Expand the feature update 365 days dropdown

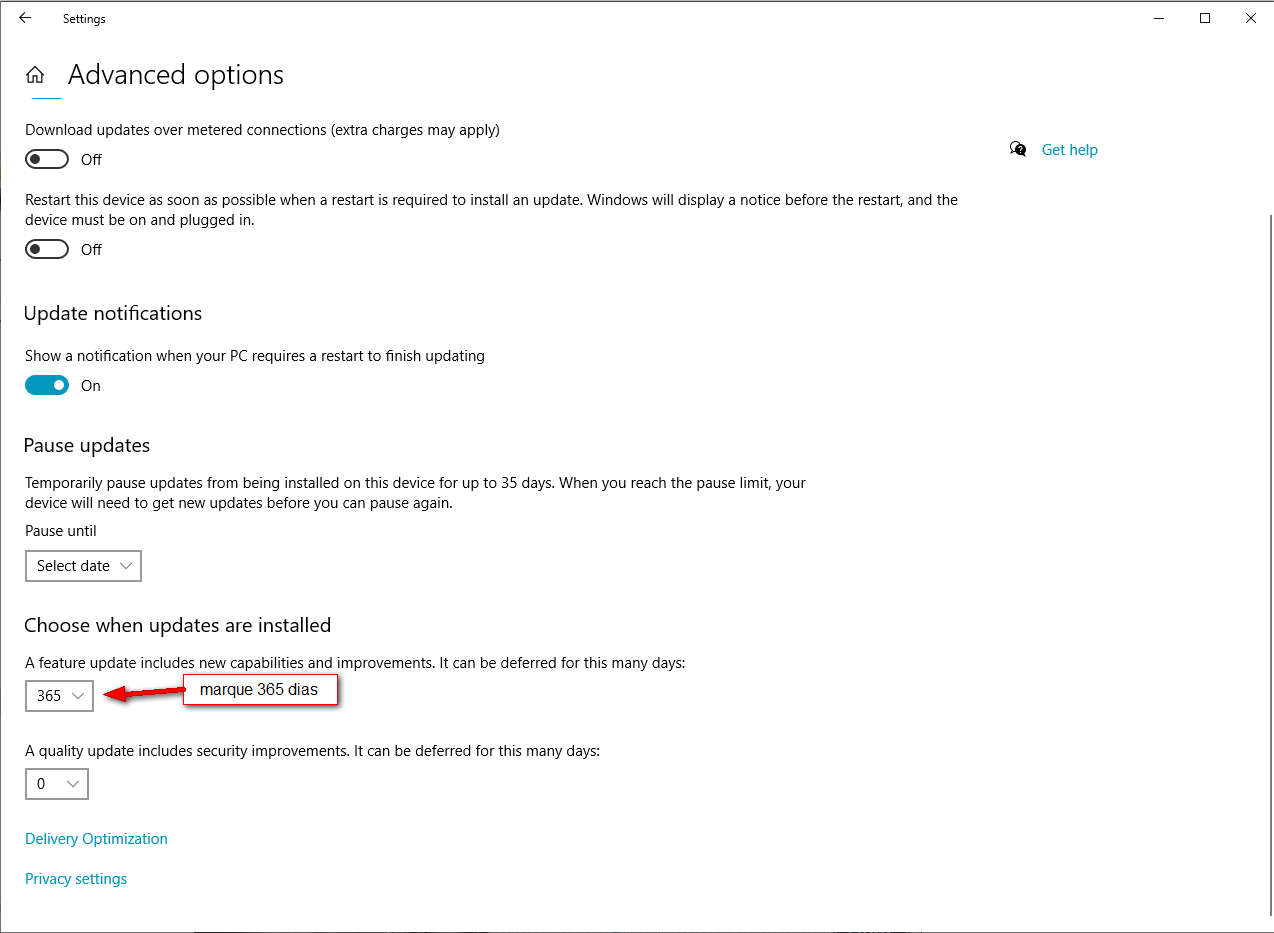[59, 696]
